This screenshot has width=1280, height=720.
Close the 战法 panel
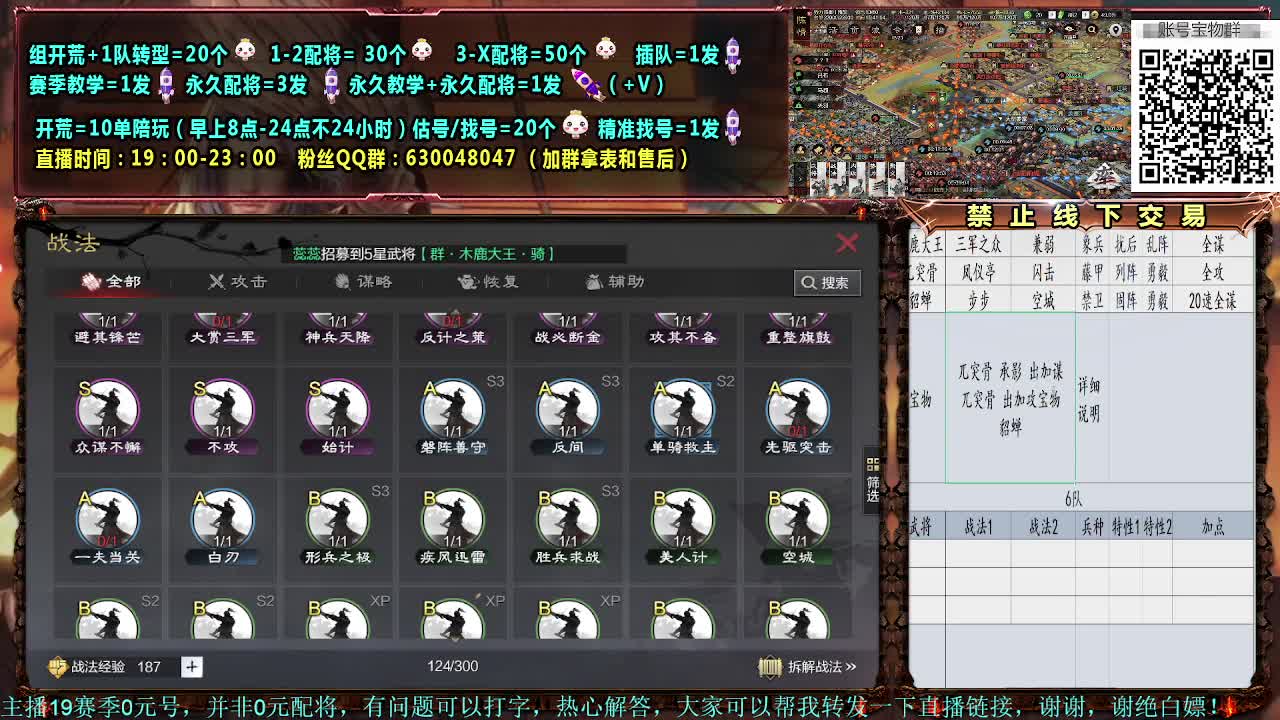pyautogui.click(x=847, y=243)
